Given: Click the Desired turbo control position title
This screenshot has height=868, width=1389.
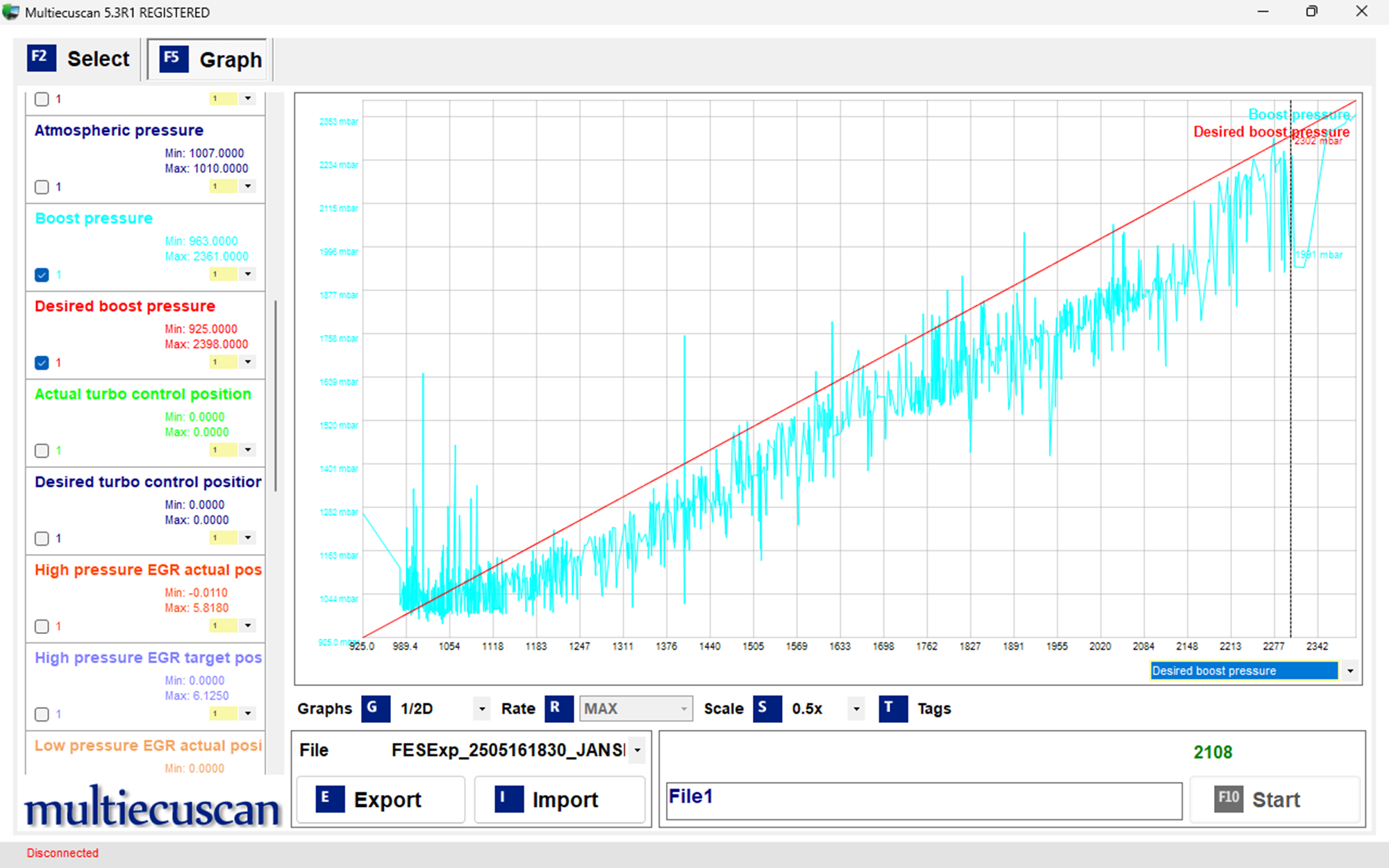Looking at the screenshot, I should (148, 482).
